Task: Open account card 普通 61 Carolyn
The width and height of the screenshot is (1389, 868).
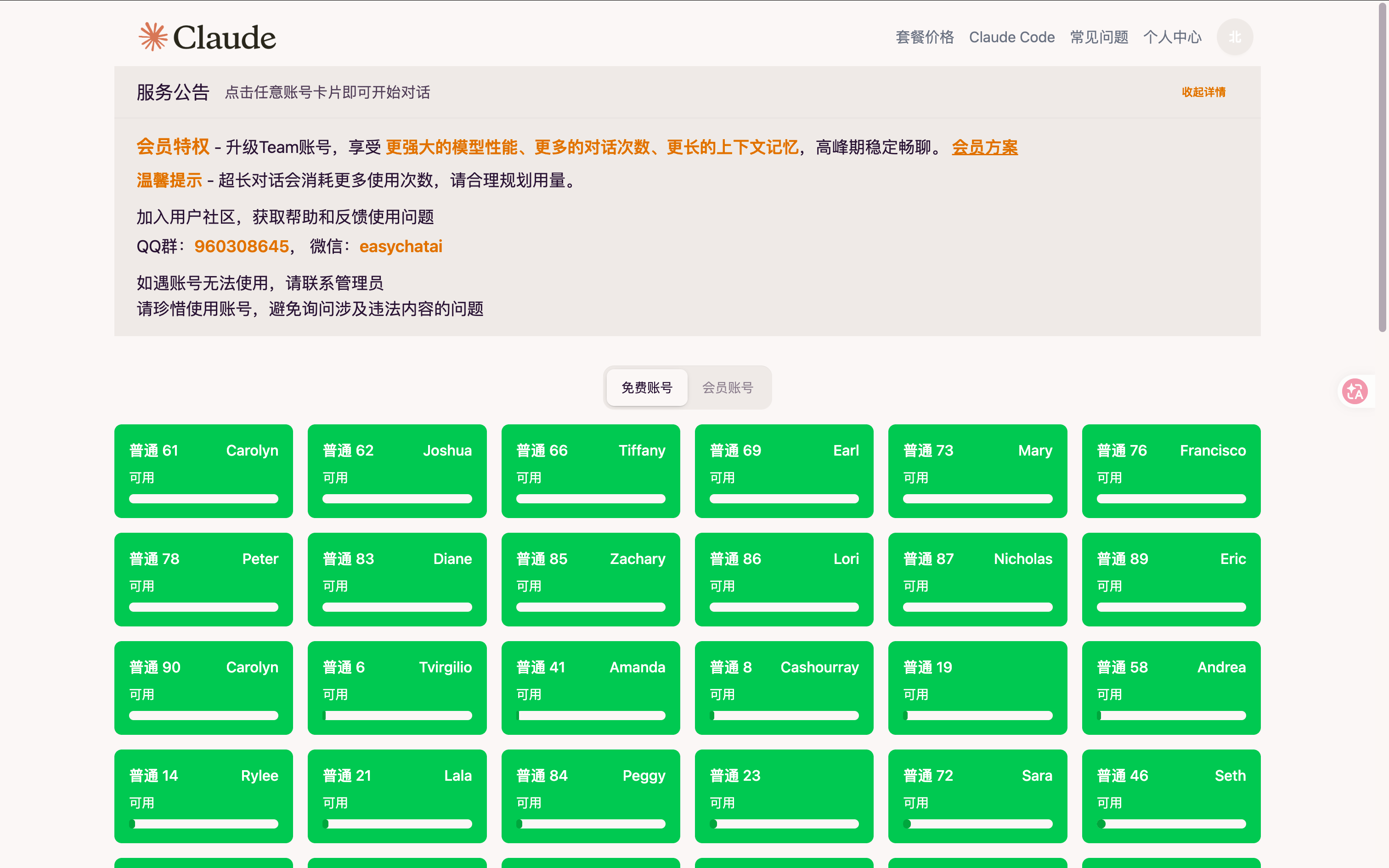Action: pos(203,471)
